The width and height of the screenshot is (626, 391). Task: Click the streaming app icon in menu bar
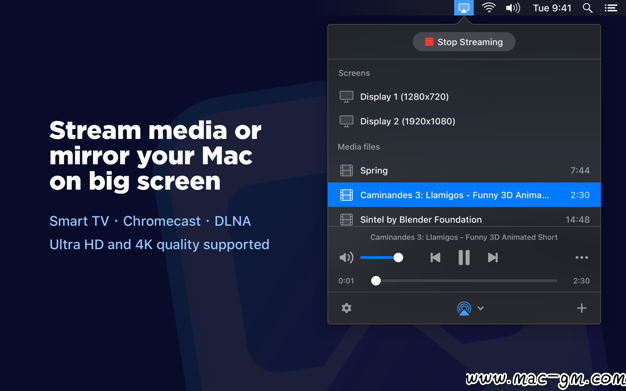[x=464, y=8]
